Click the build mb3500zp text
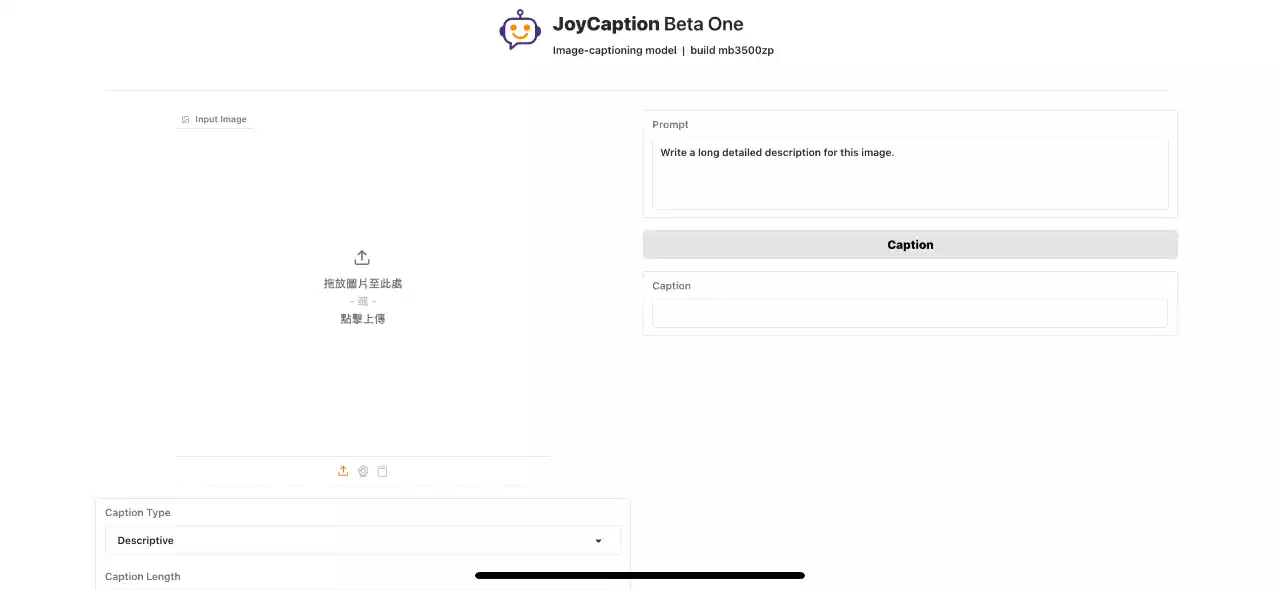Image resolution: width=1280 pixels, height=590 pixels. 732,50
